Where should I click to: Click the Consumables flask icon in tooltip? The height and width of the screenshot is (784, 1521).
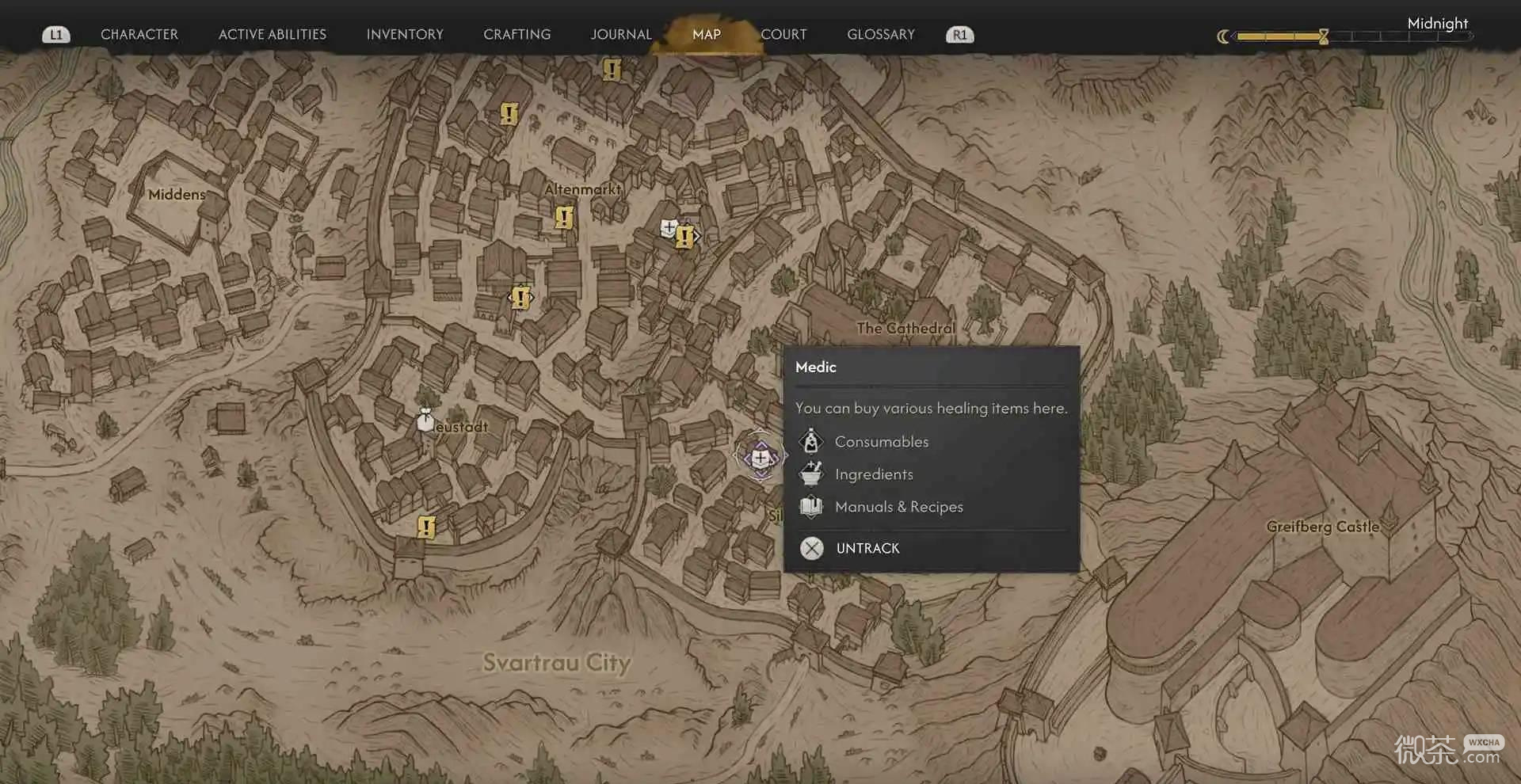(x=811, y=441)
